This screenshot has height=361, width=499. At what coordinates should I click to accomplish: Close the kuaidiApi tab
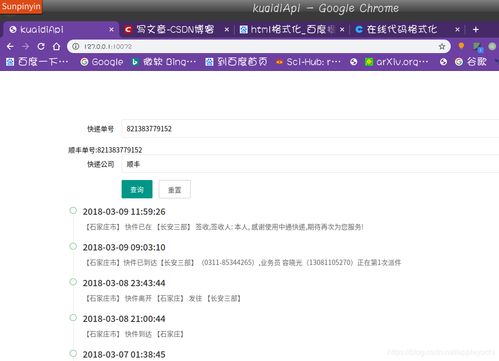pos(111,30)
